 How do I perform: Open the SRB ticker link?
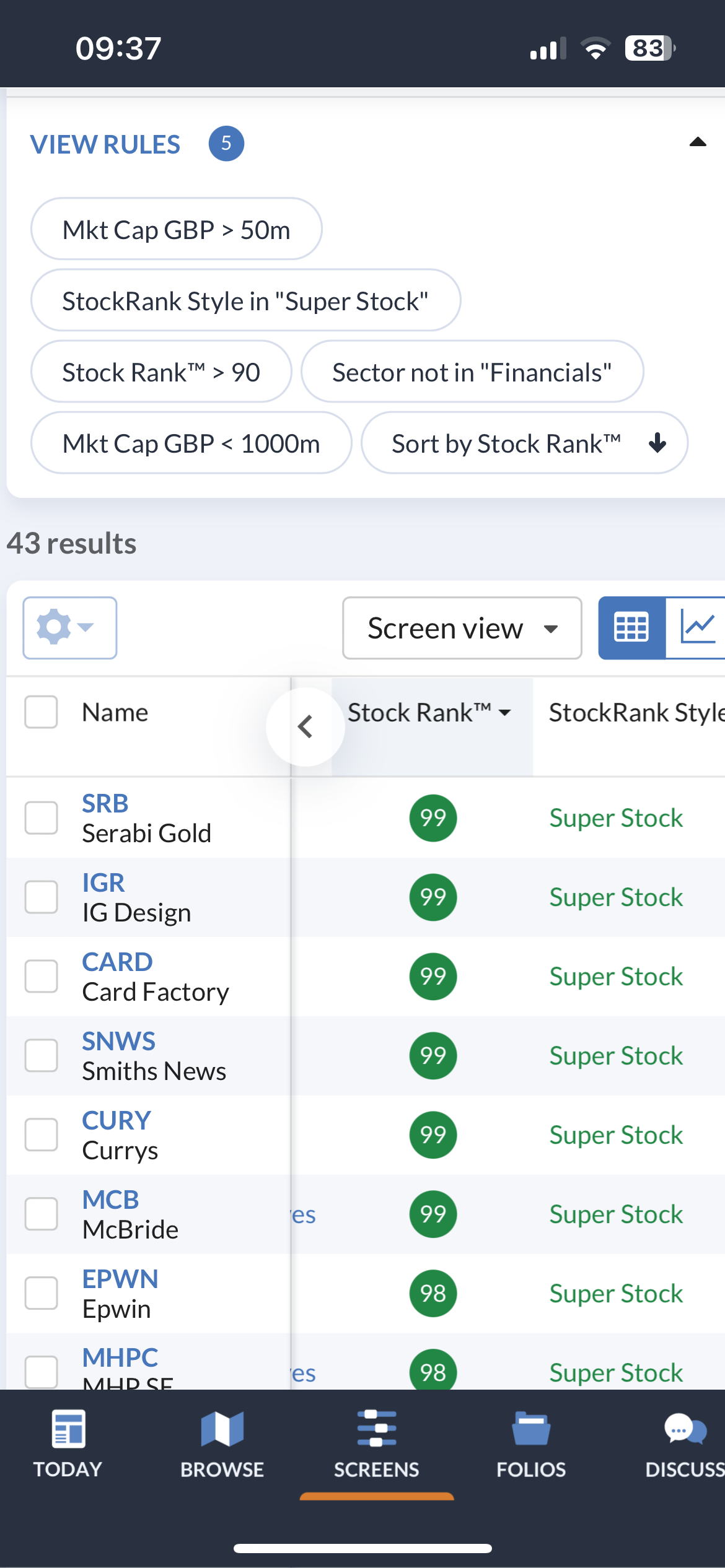[105, 803]
